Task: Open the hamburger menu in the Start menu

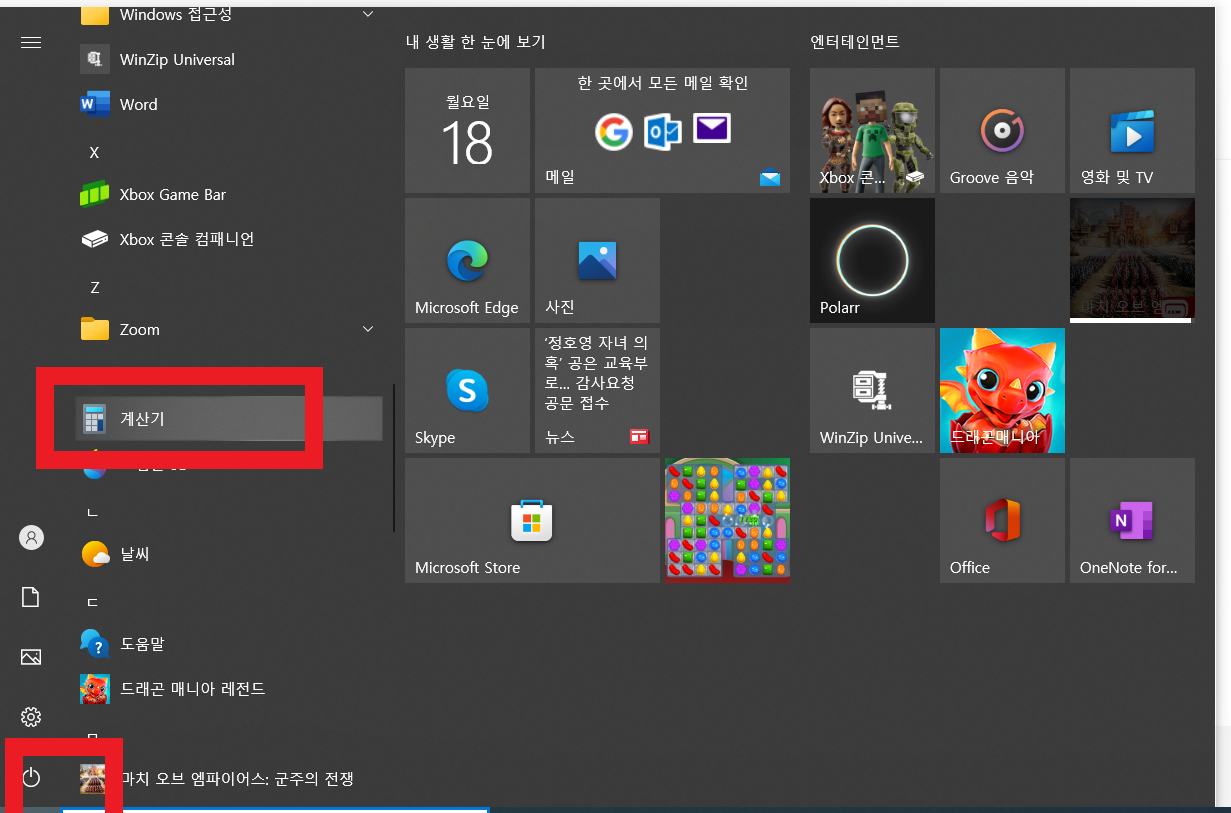Action: point(31,42)
